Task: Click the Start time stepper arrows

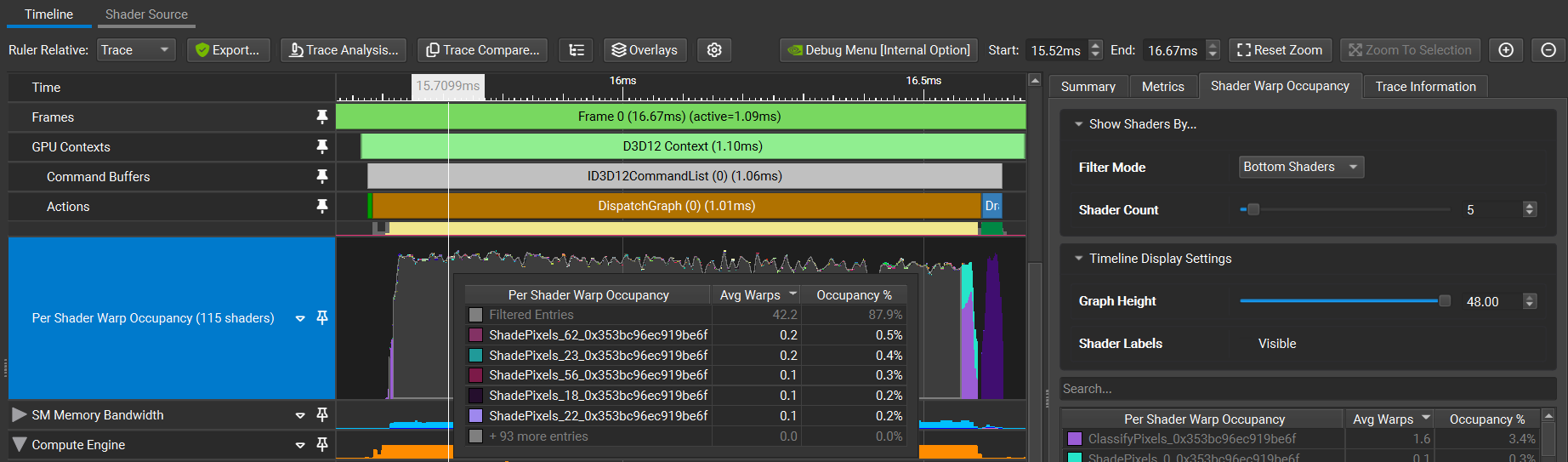Action: (x=1095, y=50)
